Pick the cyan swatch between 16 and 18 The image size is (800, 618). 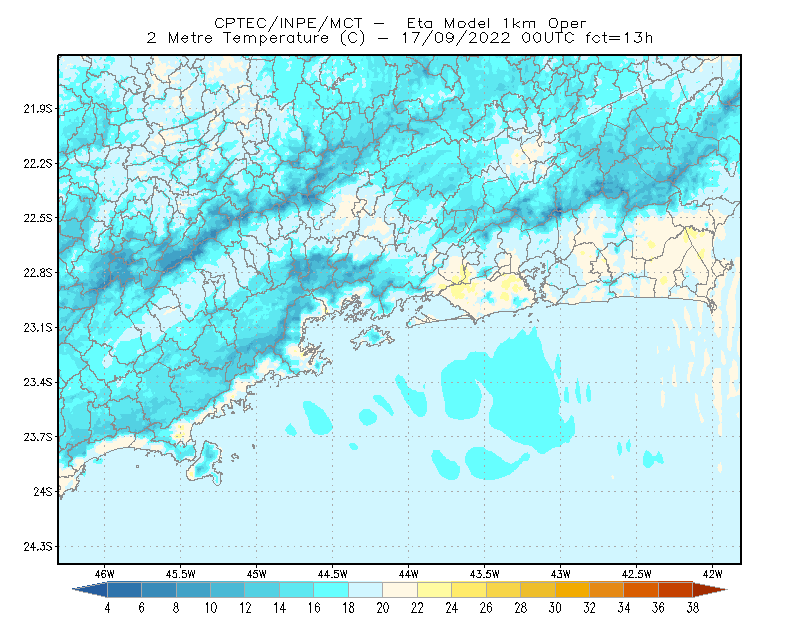pyautogui.click(x=331, y=590)
